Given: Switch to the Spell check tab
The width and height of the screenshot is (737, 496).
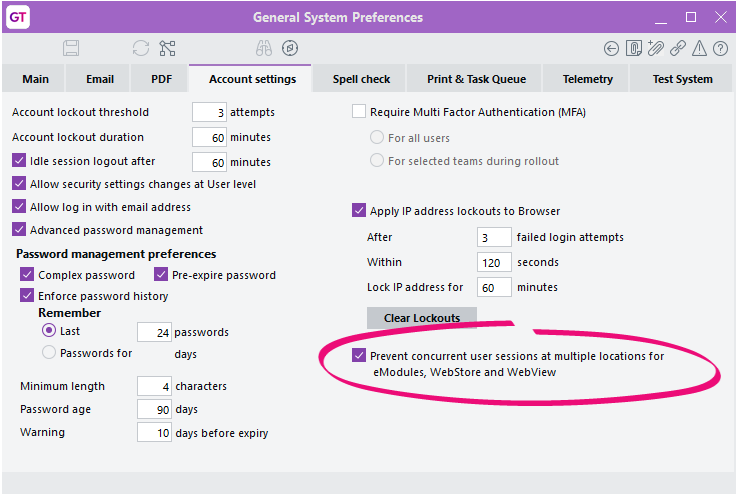Looking at the screenshot, I should point(361,79).
